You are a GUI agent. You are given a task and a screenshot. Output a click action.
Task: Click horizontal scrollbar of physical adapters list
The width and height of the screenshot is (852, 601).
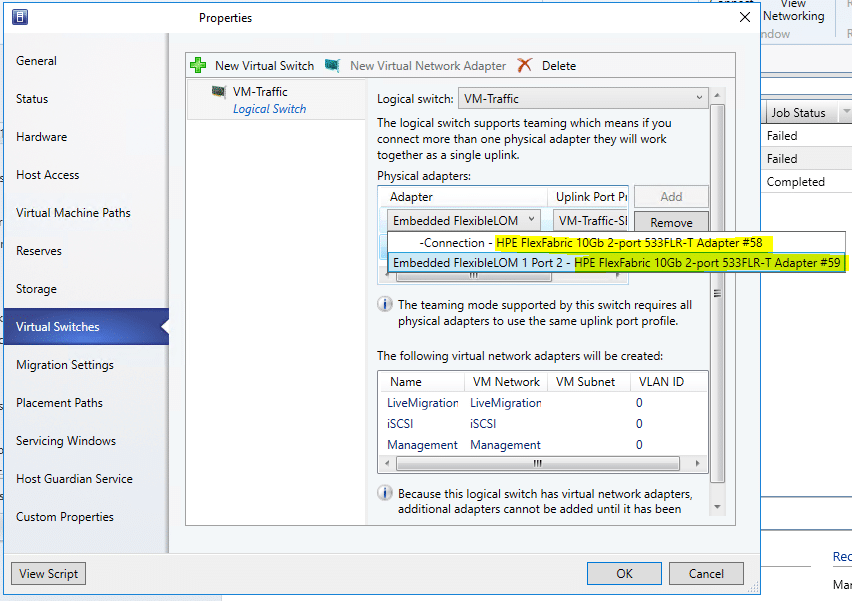[x=474, y=276]
